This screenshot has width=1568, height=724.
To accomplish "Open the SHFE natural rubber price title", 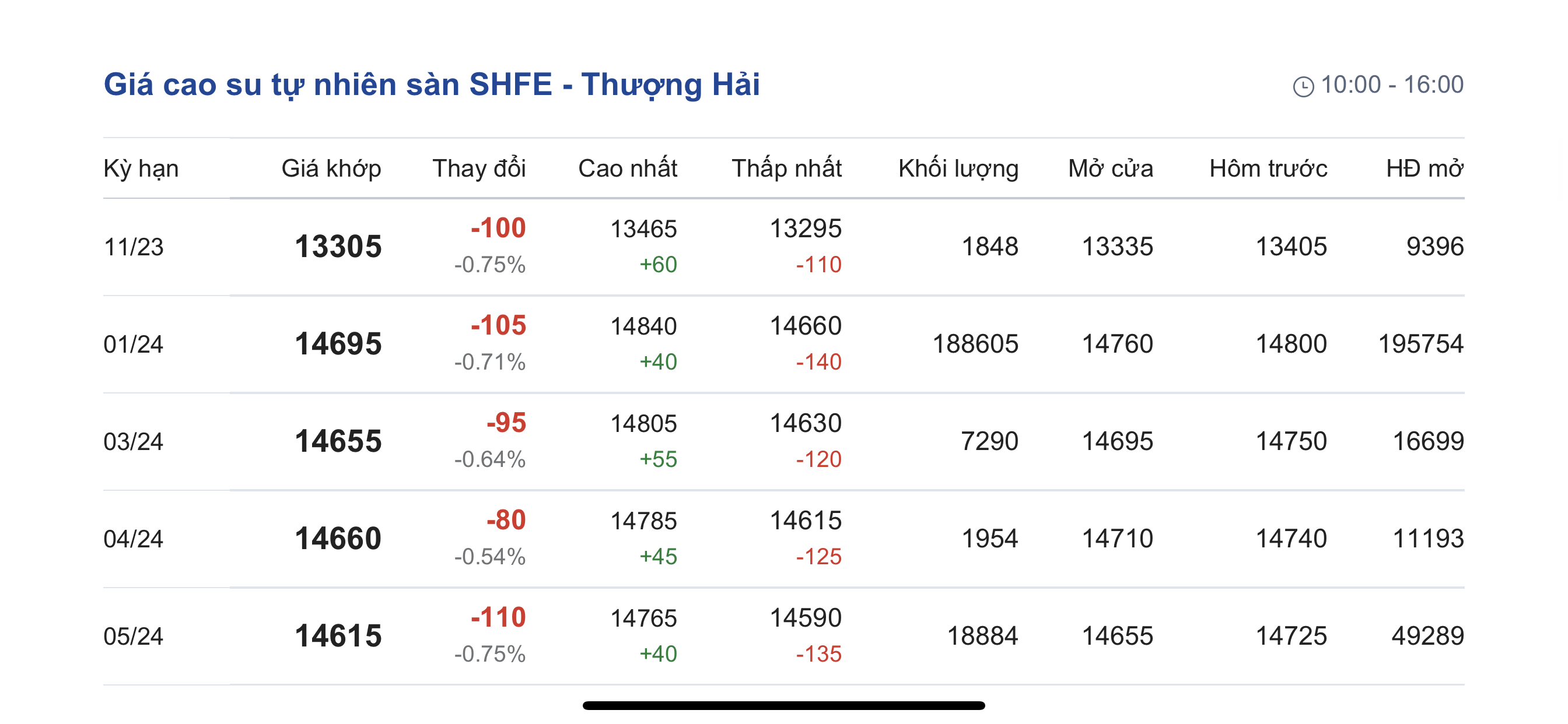I will (x=432, y=84).
